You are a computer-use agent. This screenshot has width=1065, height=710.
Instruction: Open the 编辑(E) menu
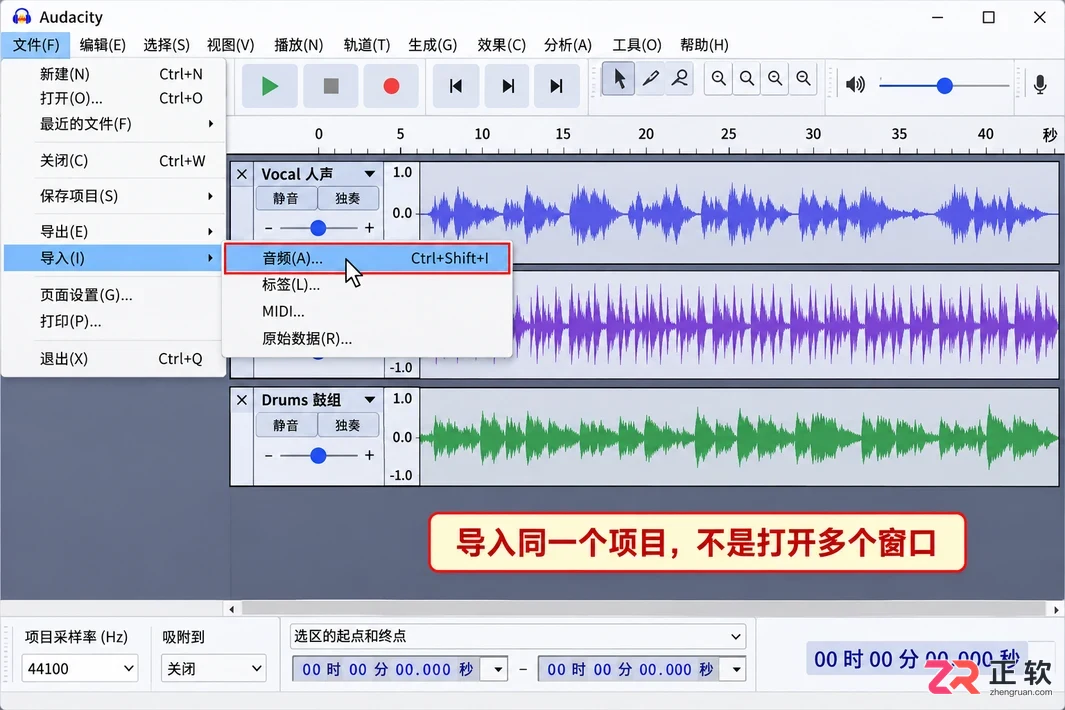[103, 45]
